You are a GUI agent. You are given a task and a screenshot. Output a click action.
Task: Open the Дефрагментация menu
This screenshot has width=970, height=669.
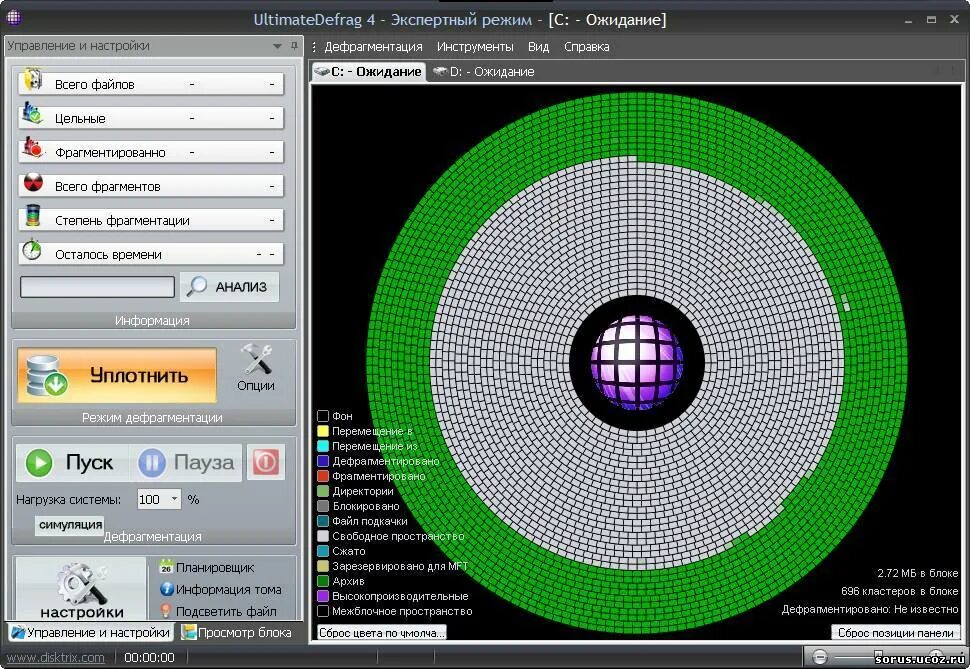(373, 46)
